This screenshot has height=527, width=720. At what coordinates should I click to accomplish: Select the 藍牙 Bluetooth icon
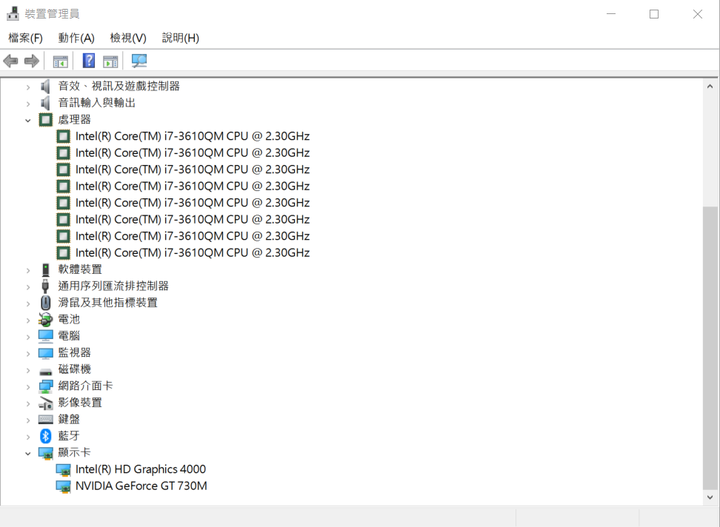pos(45,436)
